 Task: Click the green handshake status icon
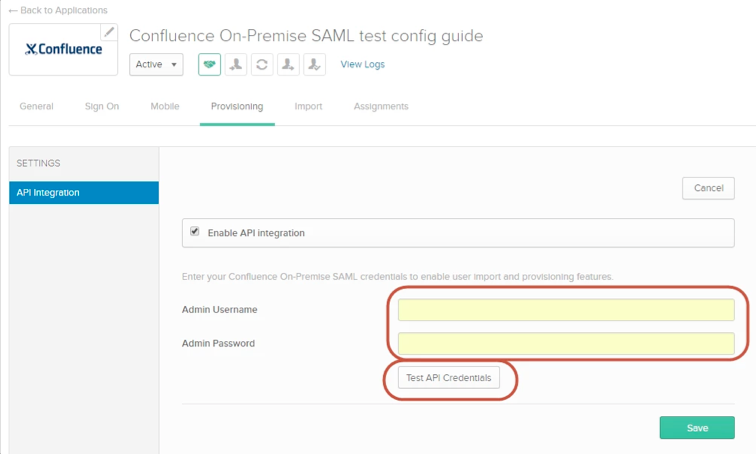click(x=210, y=65)
